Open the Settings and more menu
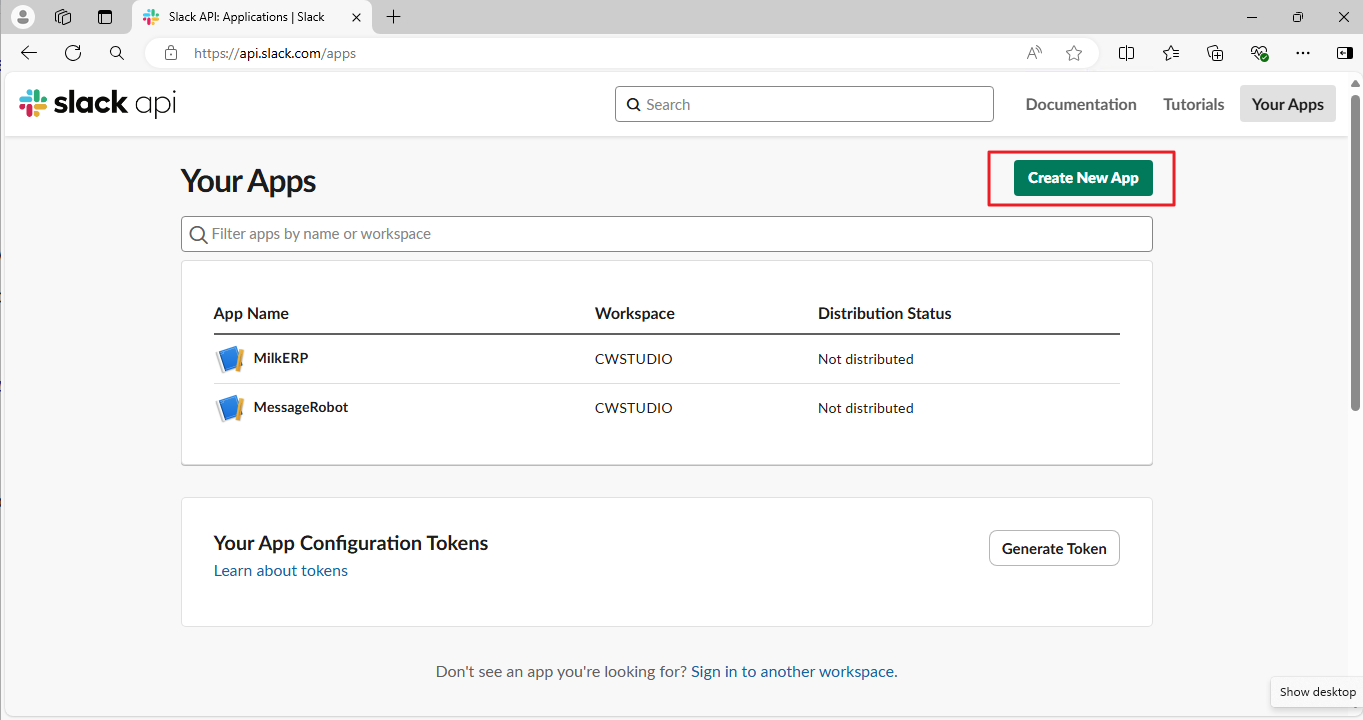Screen dimensions: 1363x720 coord(1303,53)
